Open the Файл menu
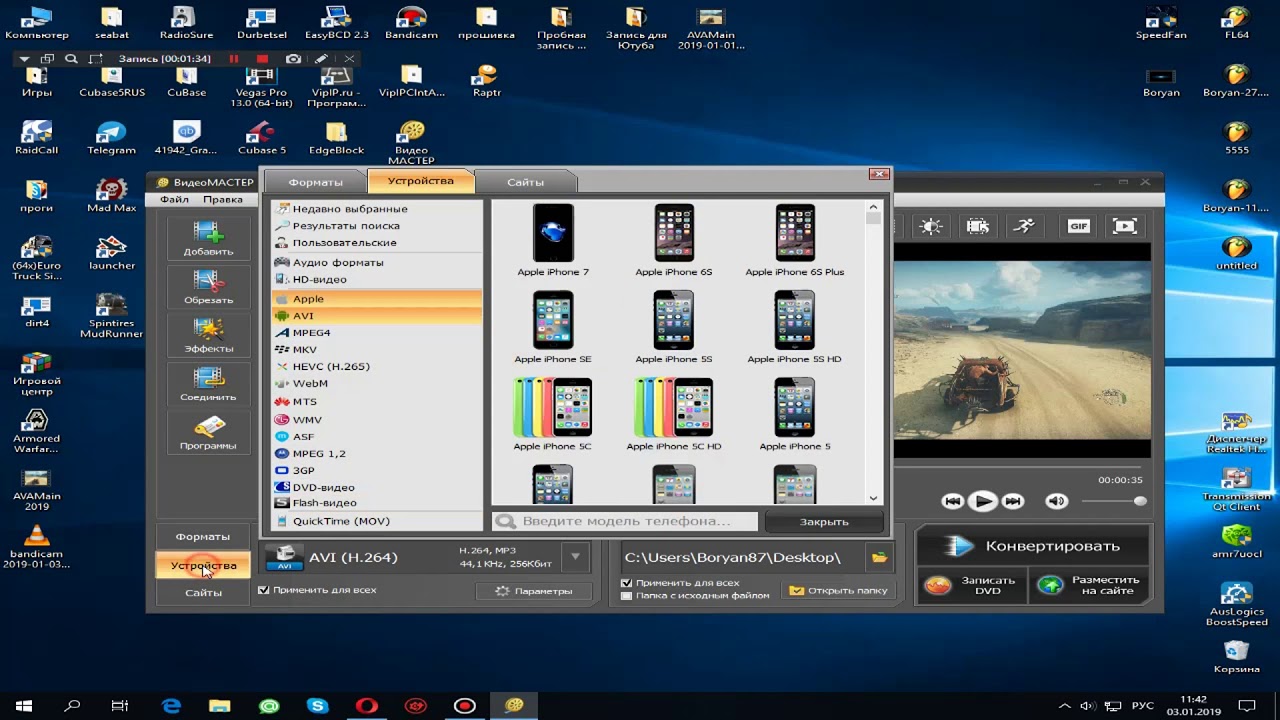Viewport: 1280px width, 720px height. (174, 199)
